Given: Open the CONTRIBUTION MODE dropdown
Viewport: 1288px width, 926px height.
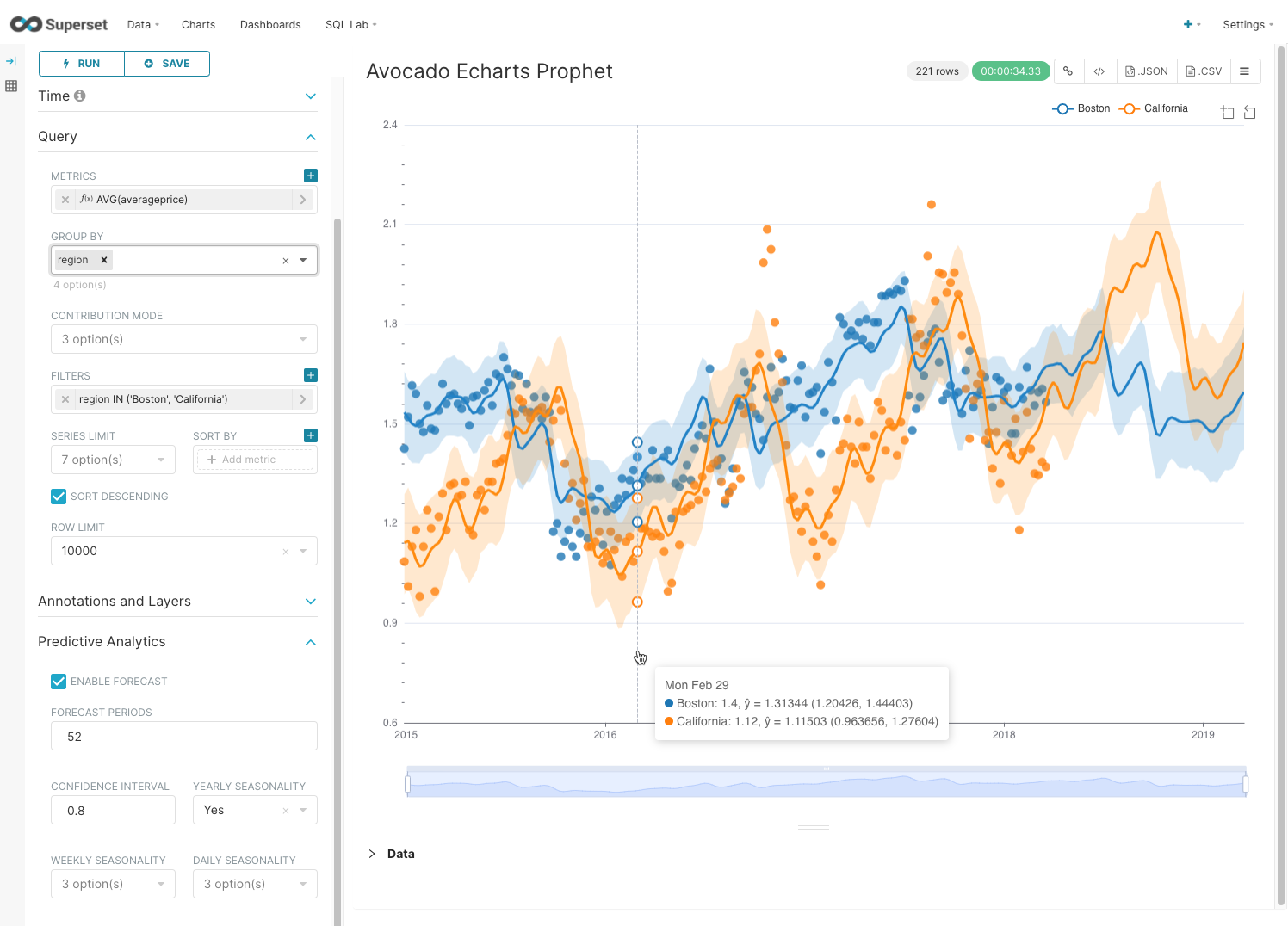Looking at the screenshot, I should 183,339.
